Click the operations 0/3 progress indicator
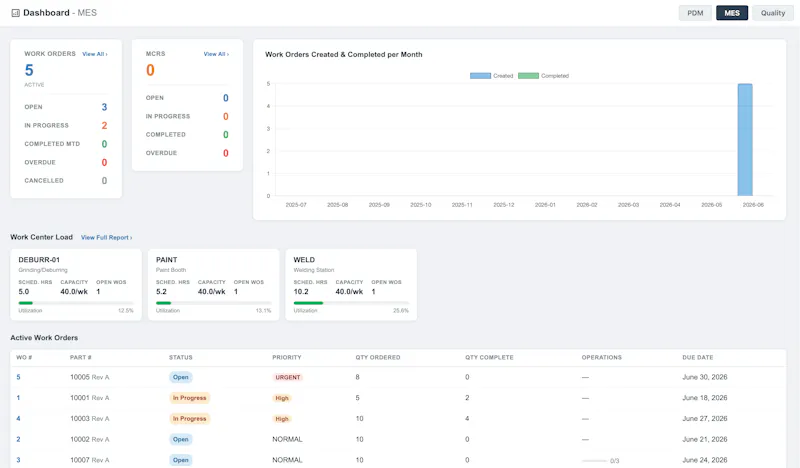The width and height of the screenshot is (800, 468). tap(601, 460)
